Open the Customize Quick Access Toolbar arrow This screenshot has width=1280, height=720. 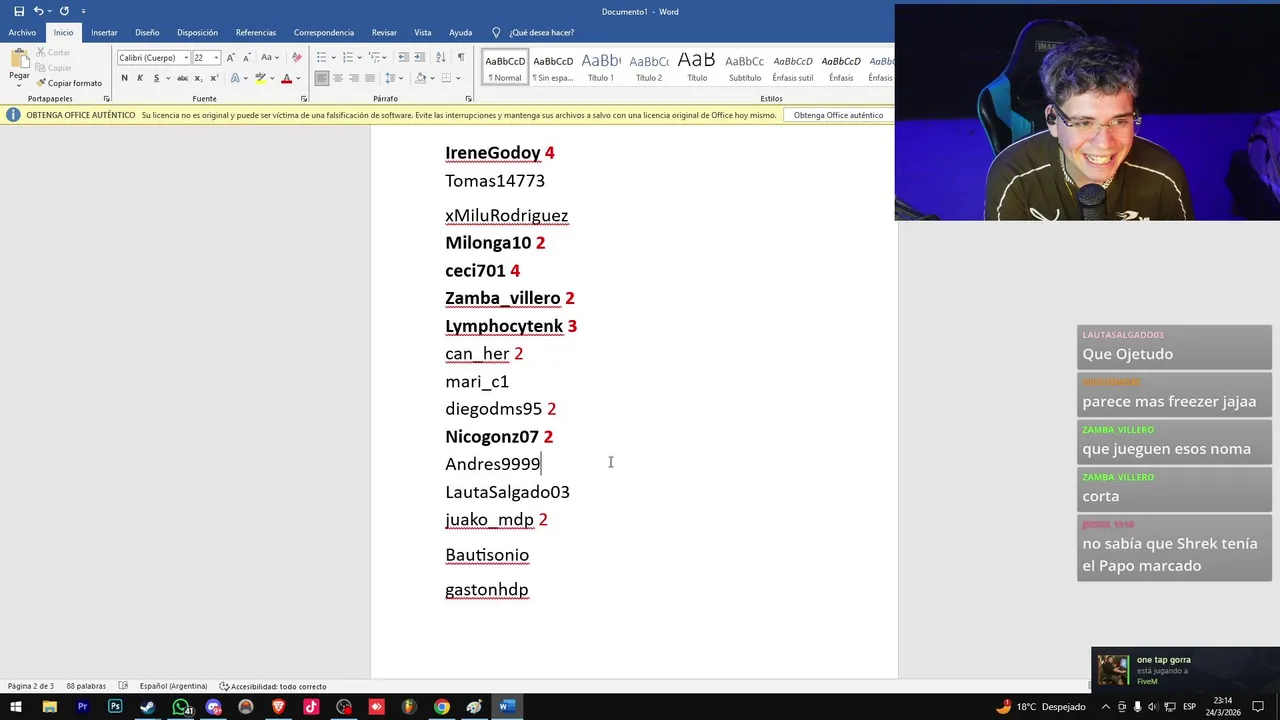(83, 11)
